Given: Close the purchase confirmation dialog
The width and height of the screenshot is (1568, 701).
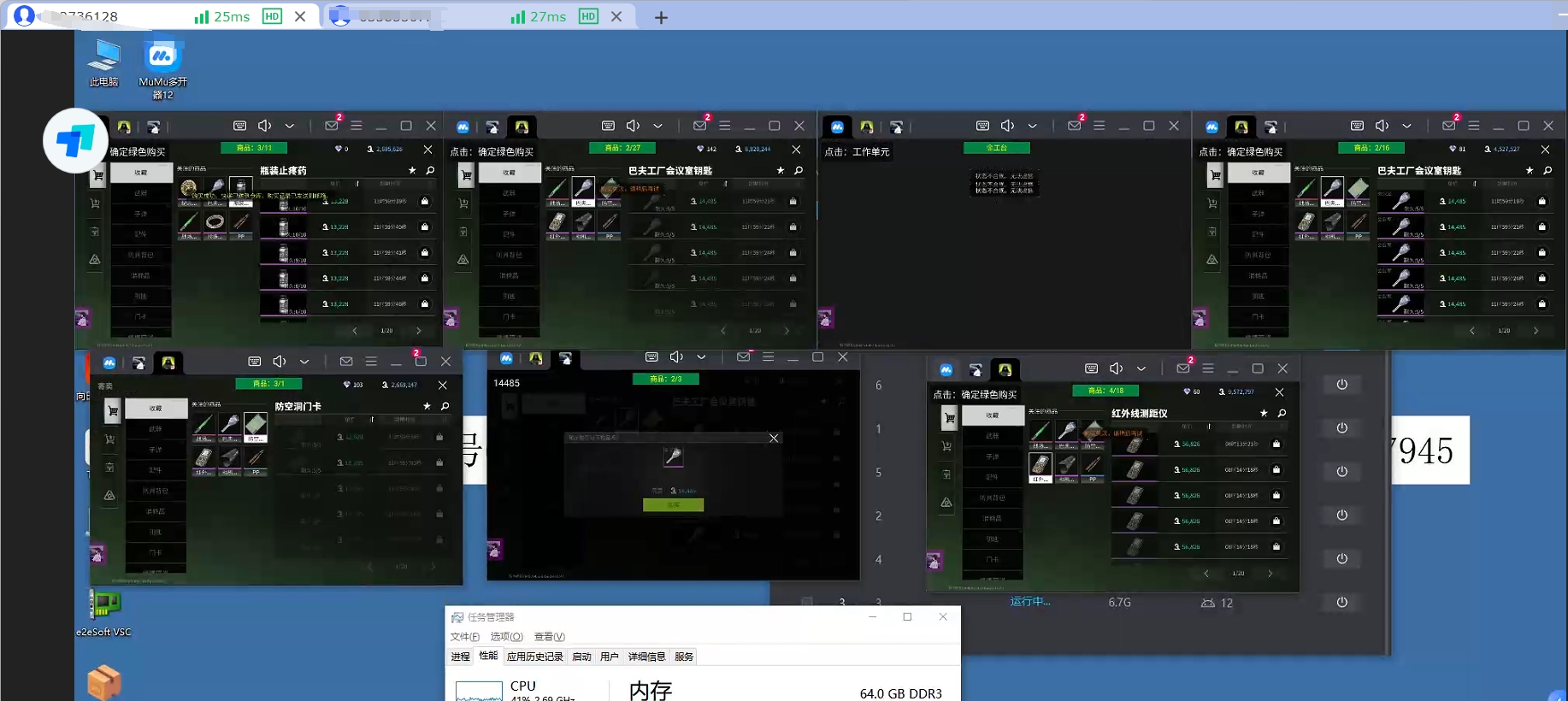Looking at the screenshot, I should coord(774,438).
